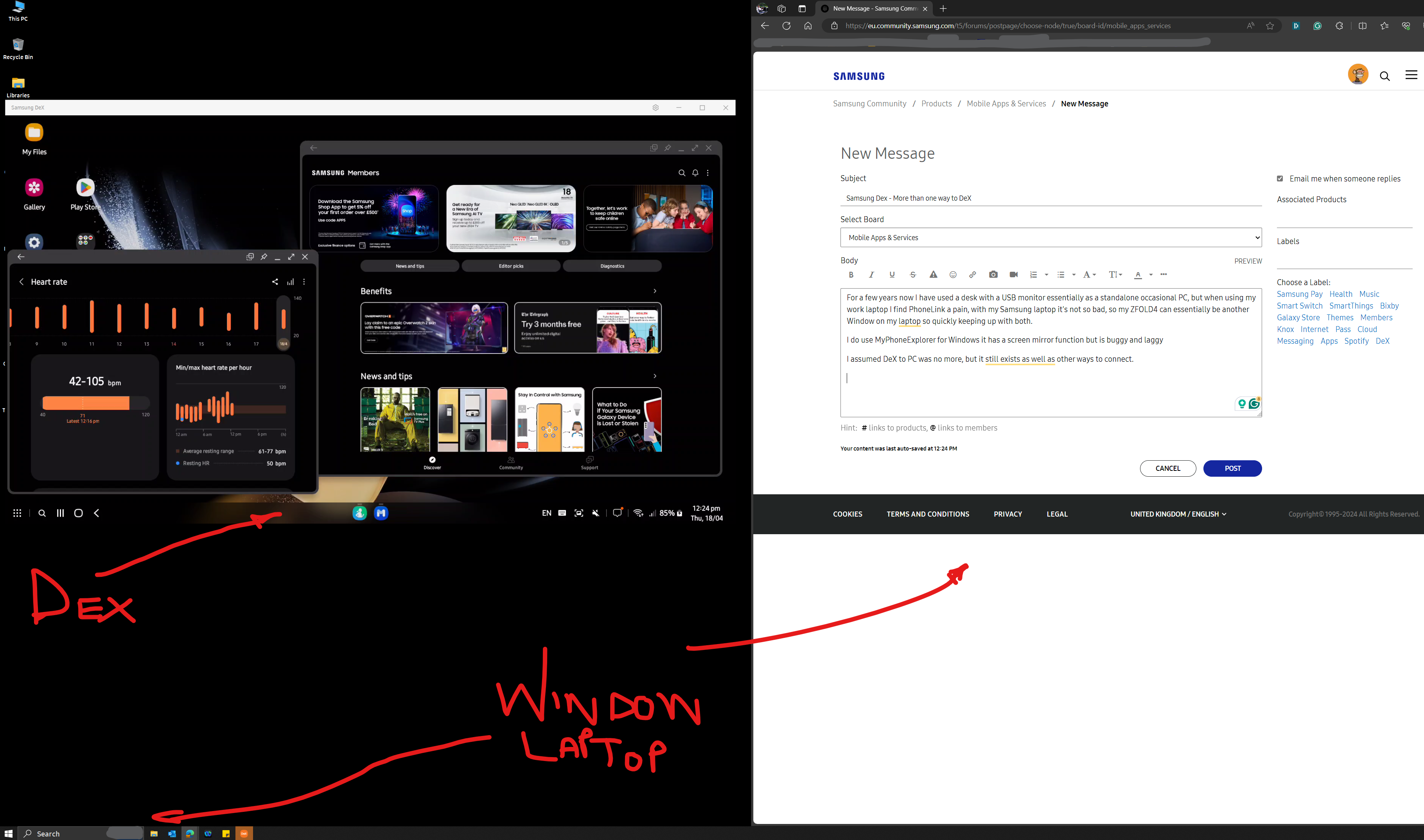Insert emoji via smiley icon
1424x840 pixels.
coord(953,275)
